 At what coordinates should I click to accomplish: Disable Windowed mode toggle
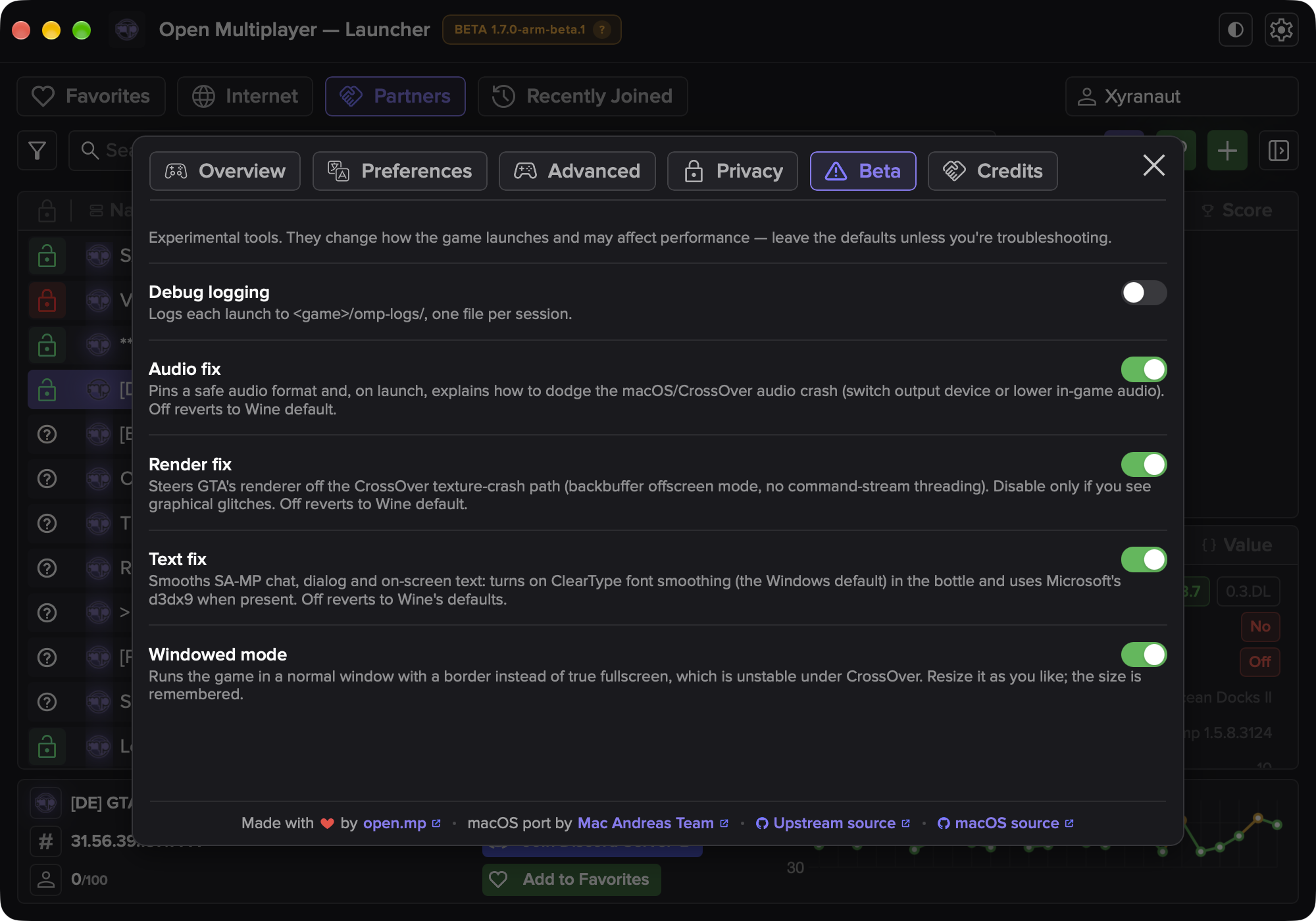1144,655
